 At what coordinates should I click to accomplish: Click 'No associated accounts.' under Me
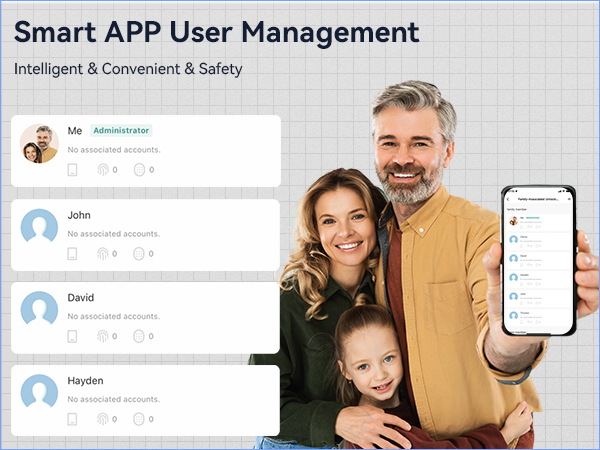[114, 150]
